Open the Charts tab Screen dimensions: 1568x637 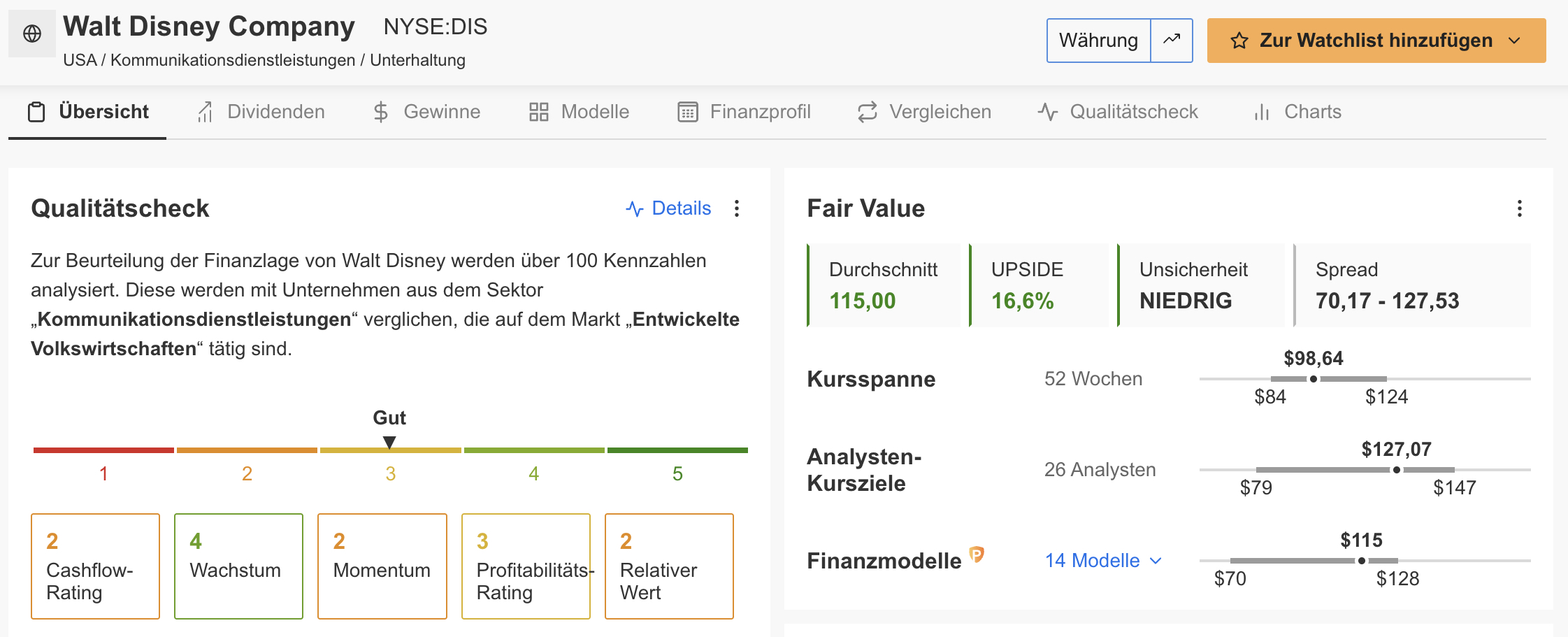click(x=1297, y=112)
